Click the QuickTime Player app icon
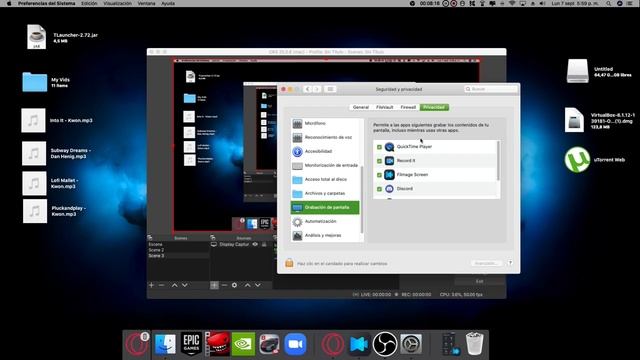This screenshot has height=360, width=640. [x=389, y=147]
